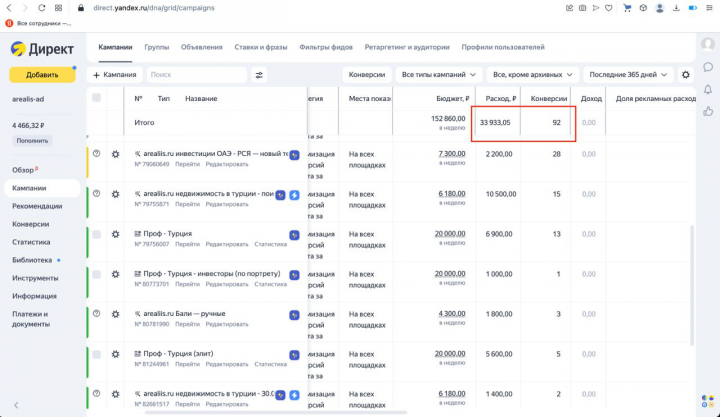
Task: Click thumbs-up feedback icon in right sidebar
Action: pos(708,111)
